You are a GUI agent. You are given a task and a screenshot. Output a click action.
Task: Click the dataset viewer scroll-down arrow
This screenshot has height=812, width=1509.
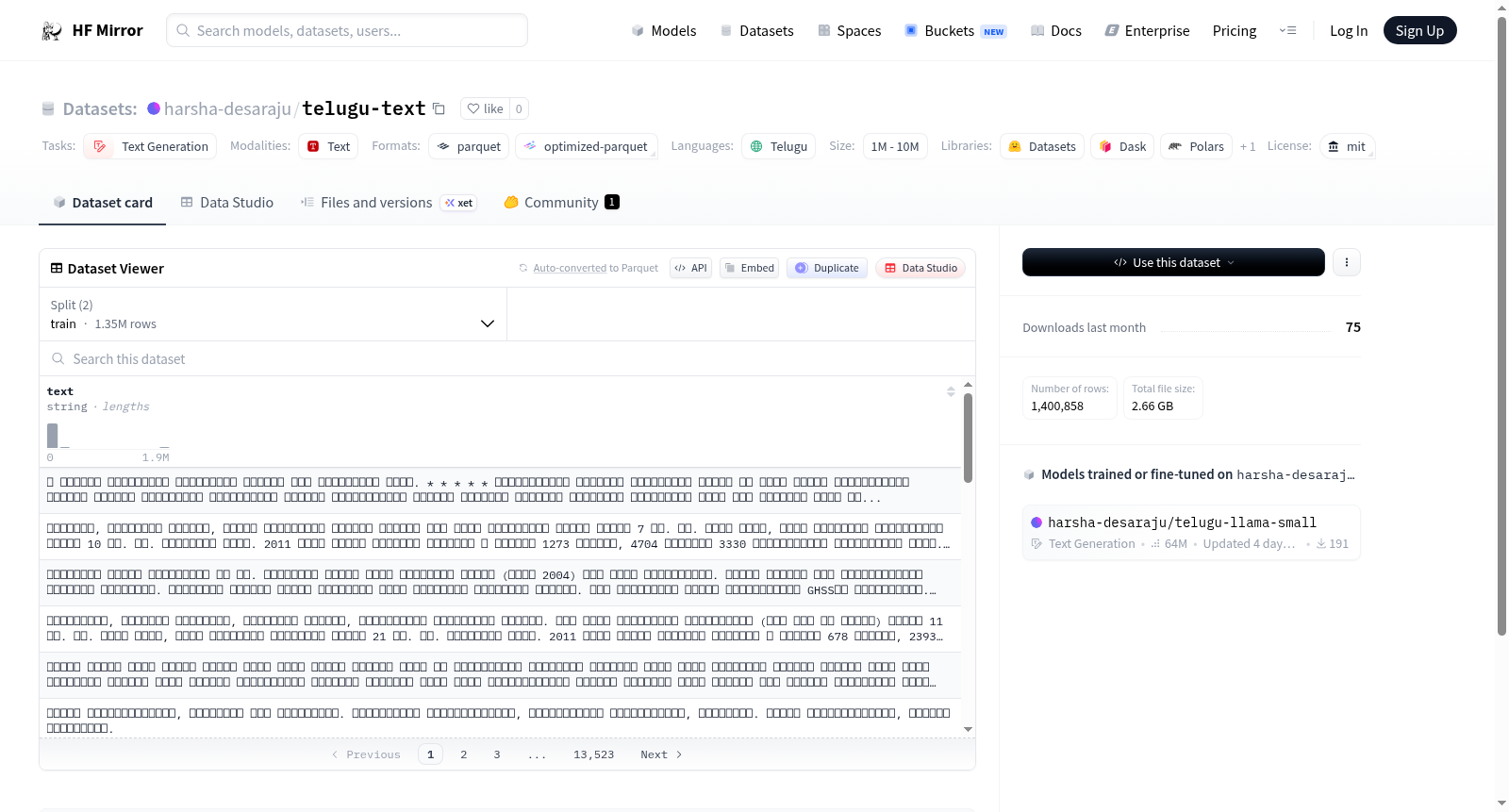pos(968,729)
